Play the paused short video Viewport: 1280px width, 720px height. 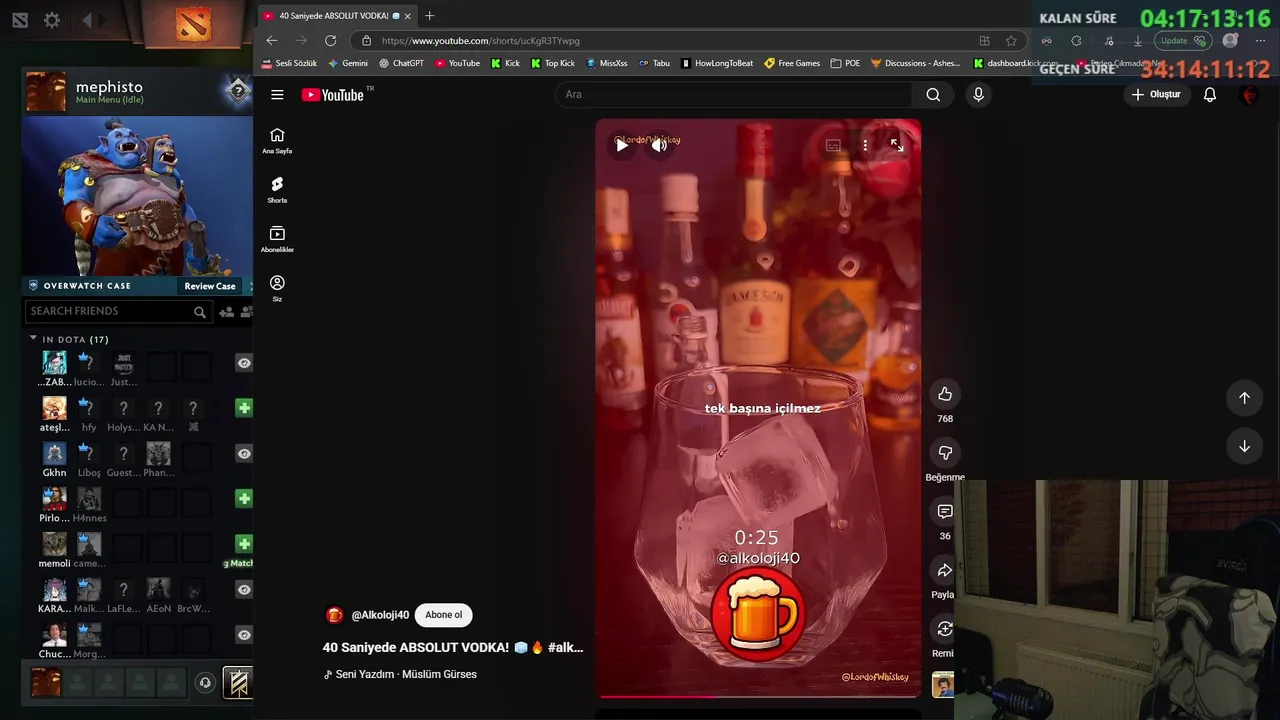tap(622, 145)
